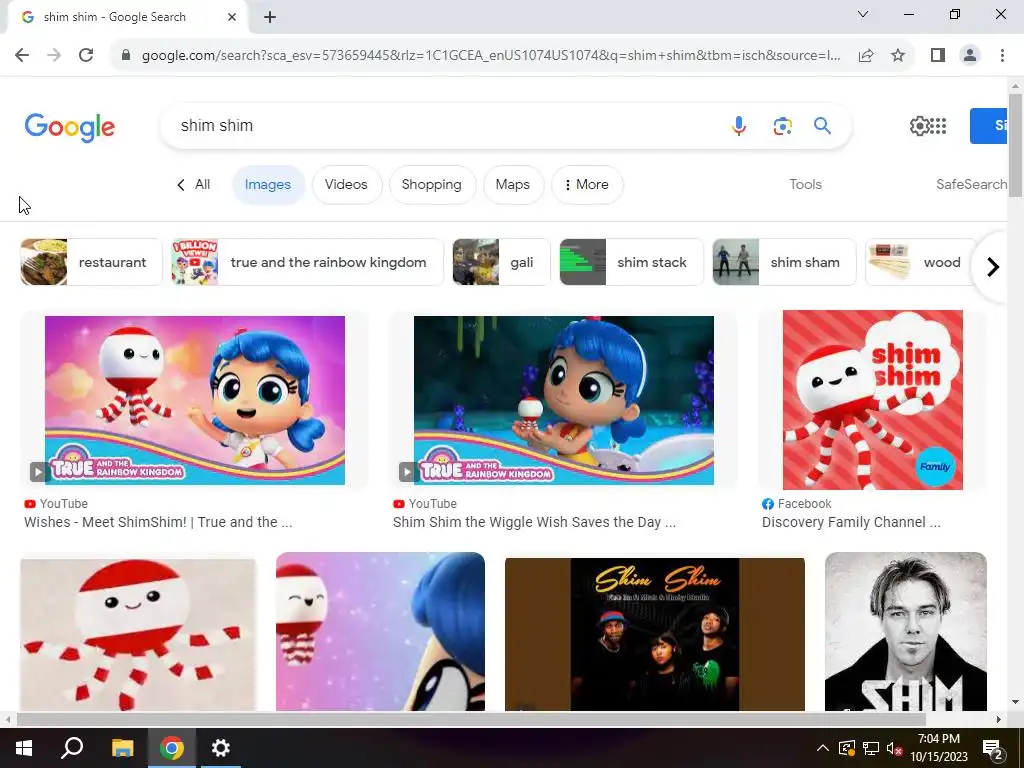Open Shim Shim Wiggle Wish Saves the Day thumbnail

(x=564, y=400)
